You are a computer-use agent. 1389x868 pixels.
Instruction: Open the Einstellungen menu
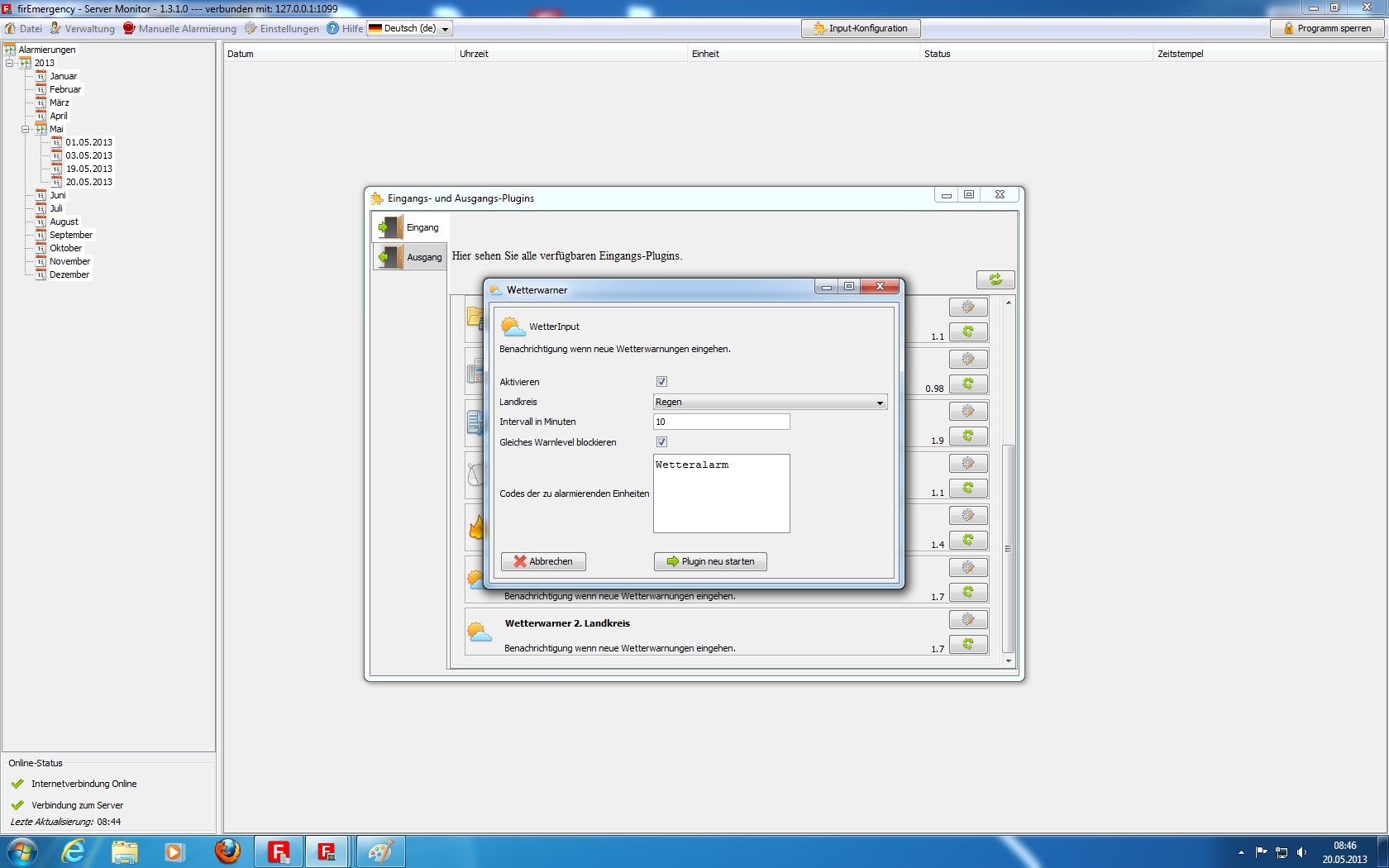[x=282, y=28]
